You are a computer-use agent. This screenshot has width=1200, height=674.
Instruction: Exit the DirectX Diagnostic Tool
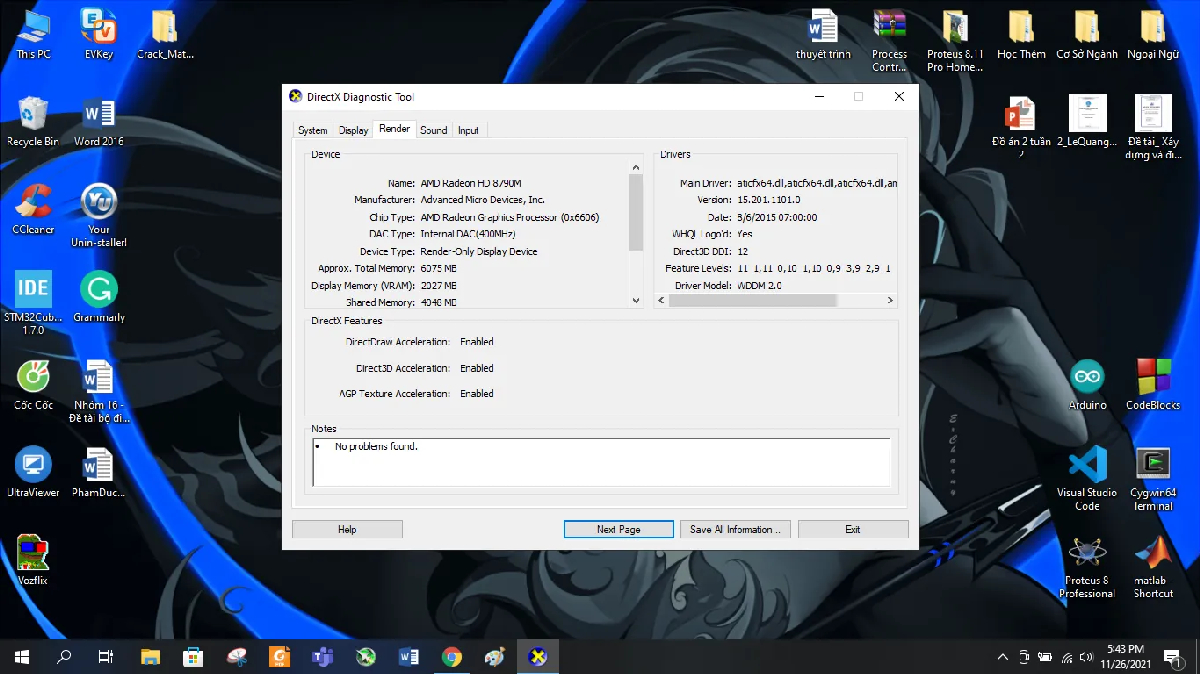(x=853, y=529)
